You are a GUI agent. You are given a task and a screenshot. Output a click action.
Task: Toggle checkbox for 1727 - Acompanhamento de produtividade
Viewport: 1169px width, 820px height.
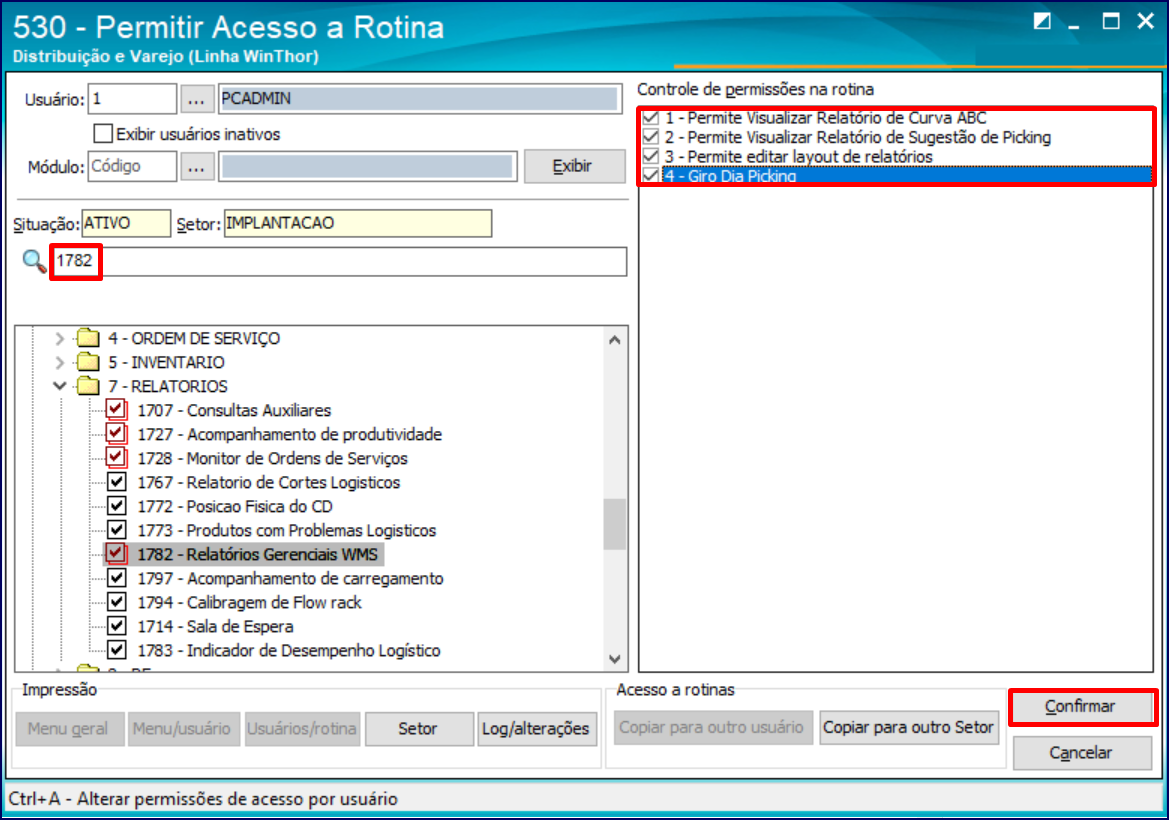116,434
